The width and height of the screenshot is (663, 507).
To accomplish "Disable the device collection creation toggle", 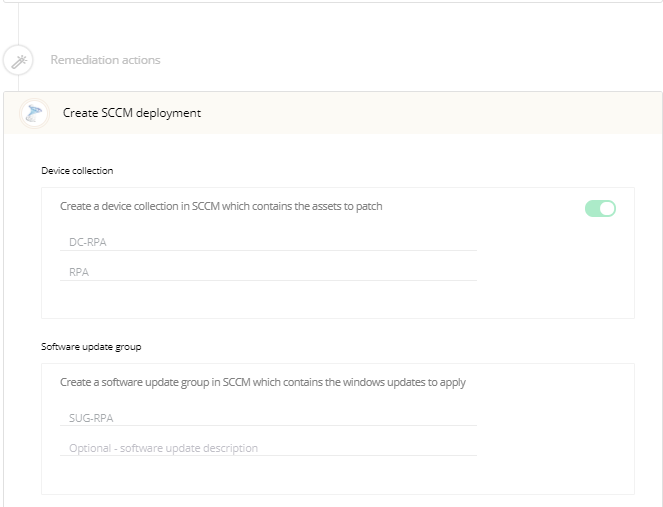I will click(x=600, y=208).
